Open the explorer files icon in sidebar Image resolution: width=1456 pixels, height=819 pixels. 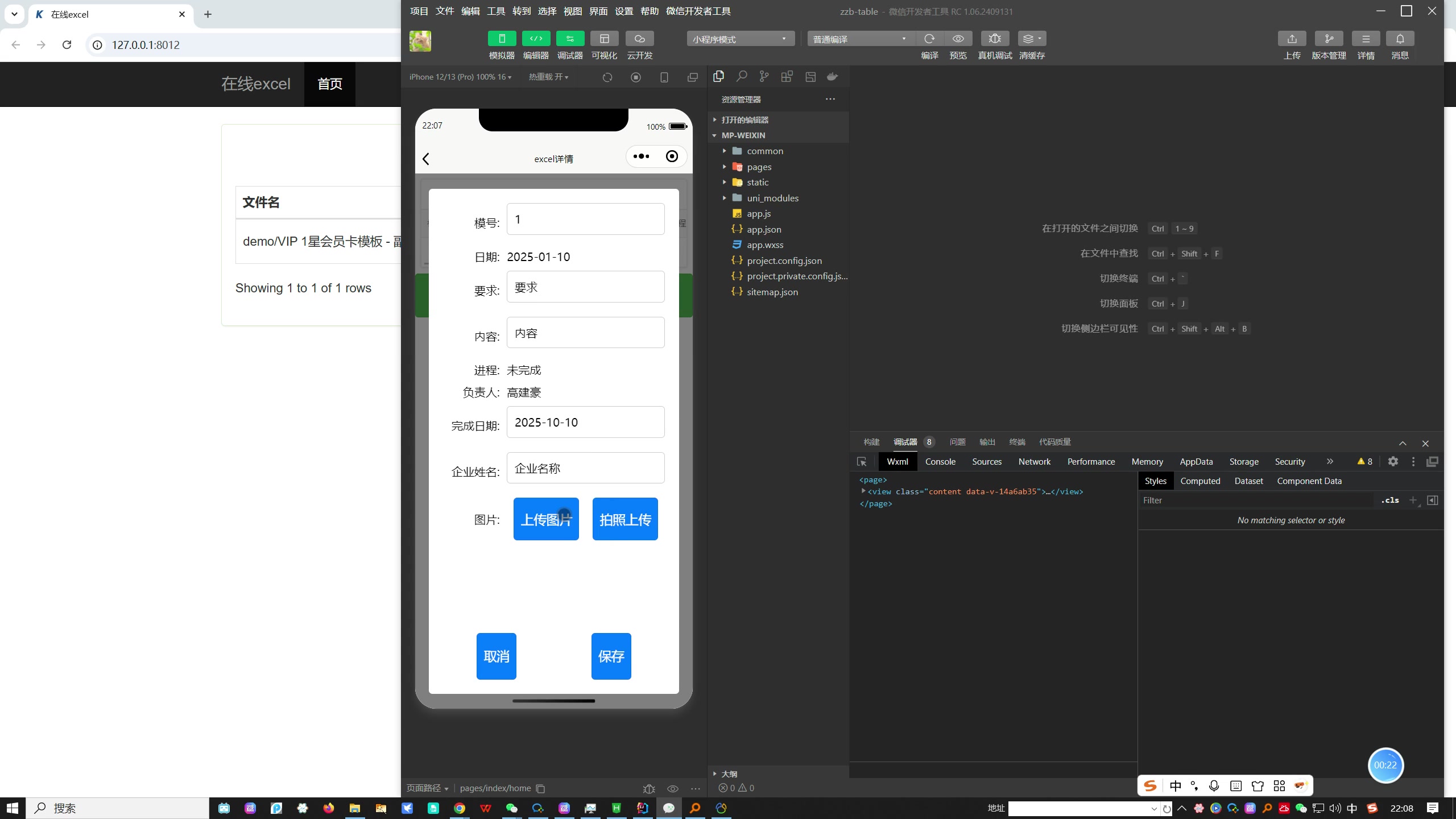[x=718, y=76]
